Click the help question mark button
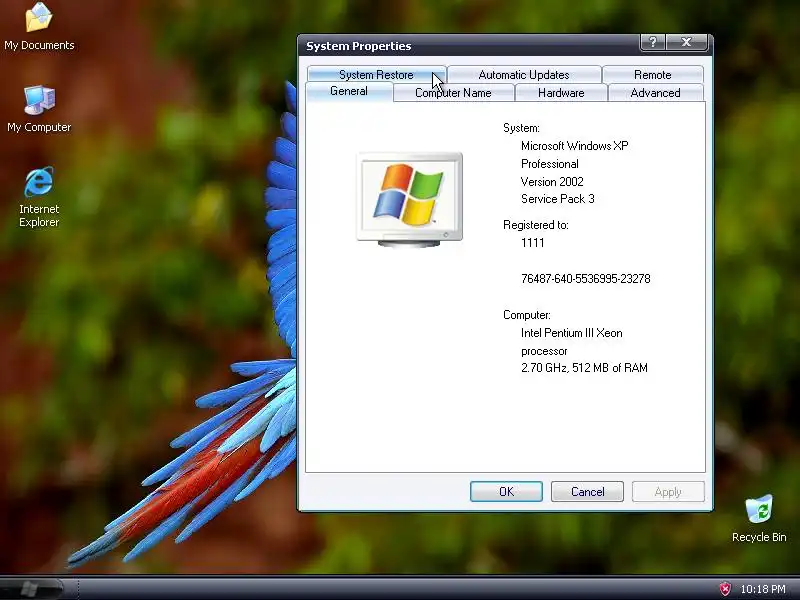 [653, 43]
